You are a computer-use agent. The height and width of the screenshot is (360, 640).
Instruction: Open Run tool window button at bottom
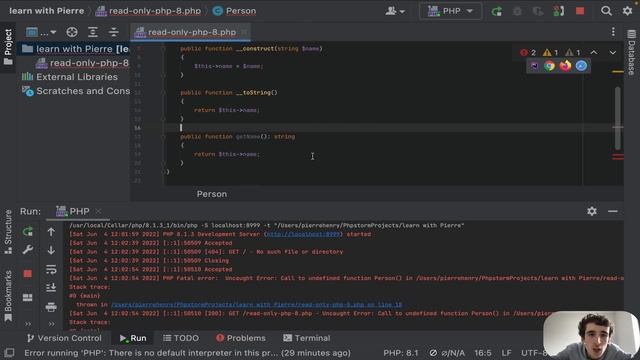click(133, 338)
